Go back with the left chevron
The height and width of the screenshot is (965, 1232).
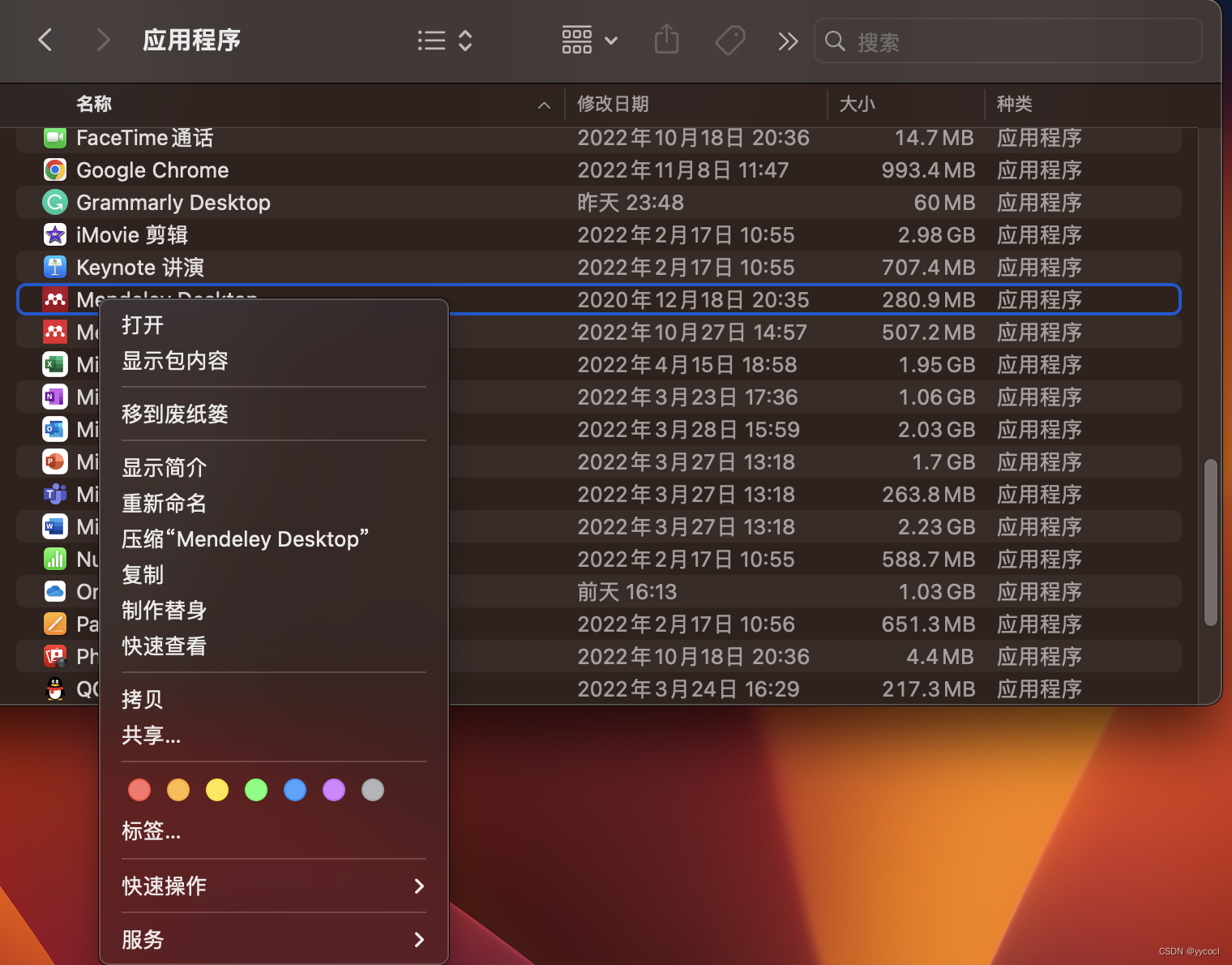[x=45, y=40]
